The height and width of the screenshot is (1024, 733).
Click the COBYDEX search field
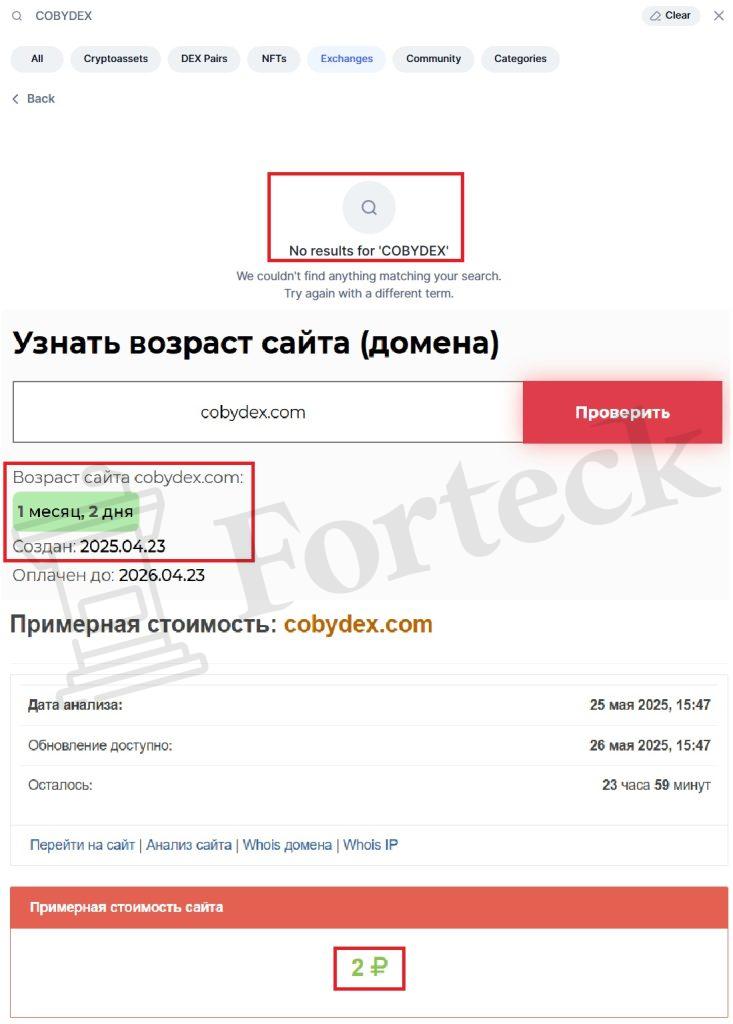tap(327, 16)
